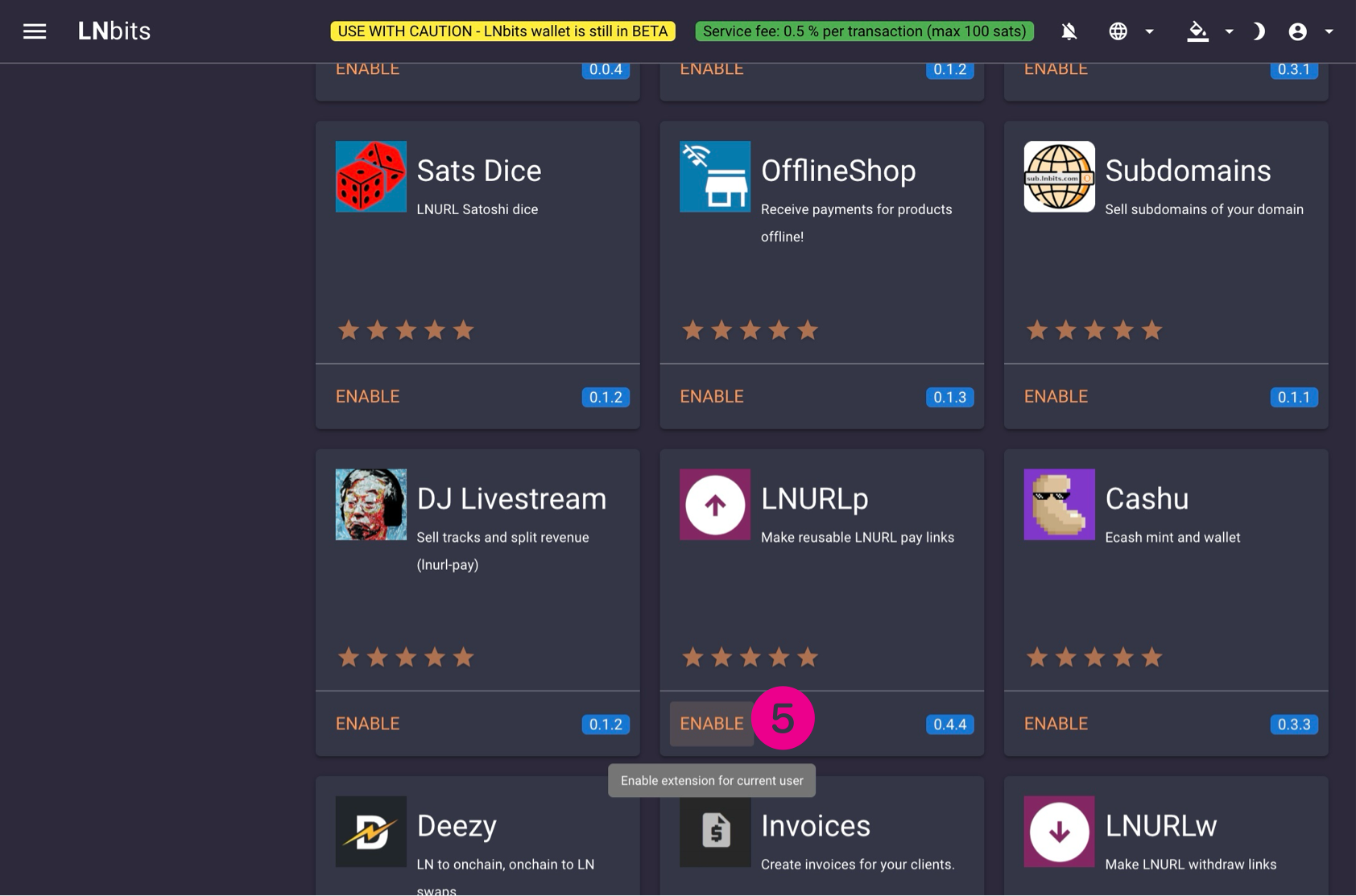The image size is (1356, 896).
Task: Enable the Cashu extension
Action: [x=1056, y=724]
